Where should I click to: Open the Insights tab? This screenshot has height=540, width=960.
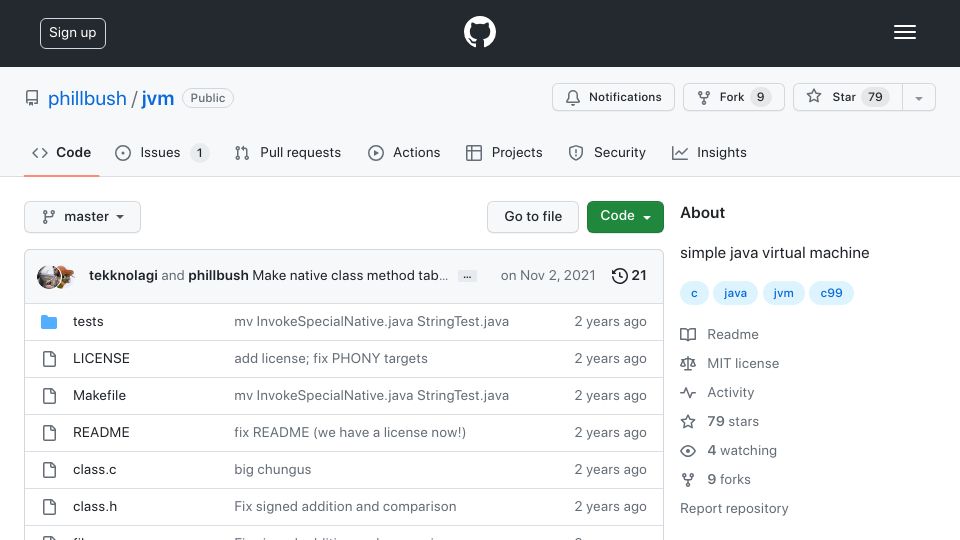pos(709,152)
